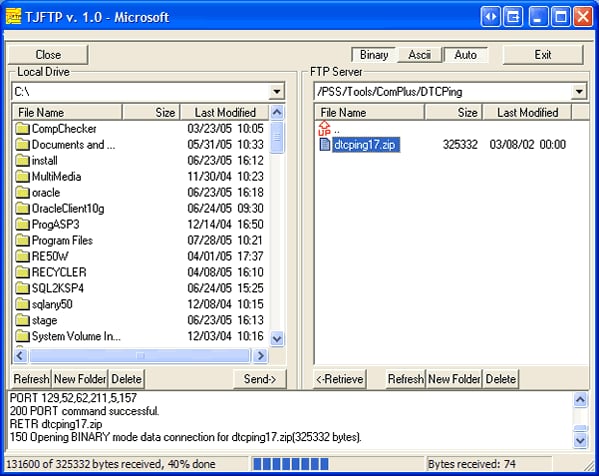The image size is (599, 476).
Task: Go up a directory with the UP icon
Action: coord(324,128)
